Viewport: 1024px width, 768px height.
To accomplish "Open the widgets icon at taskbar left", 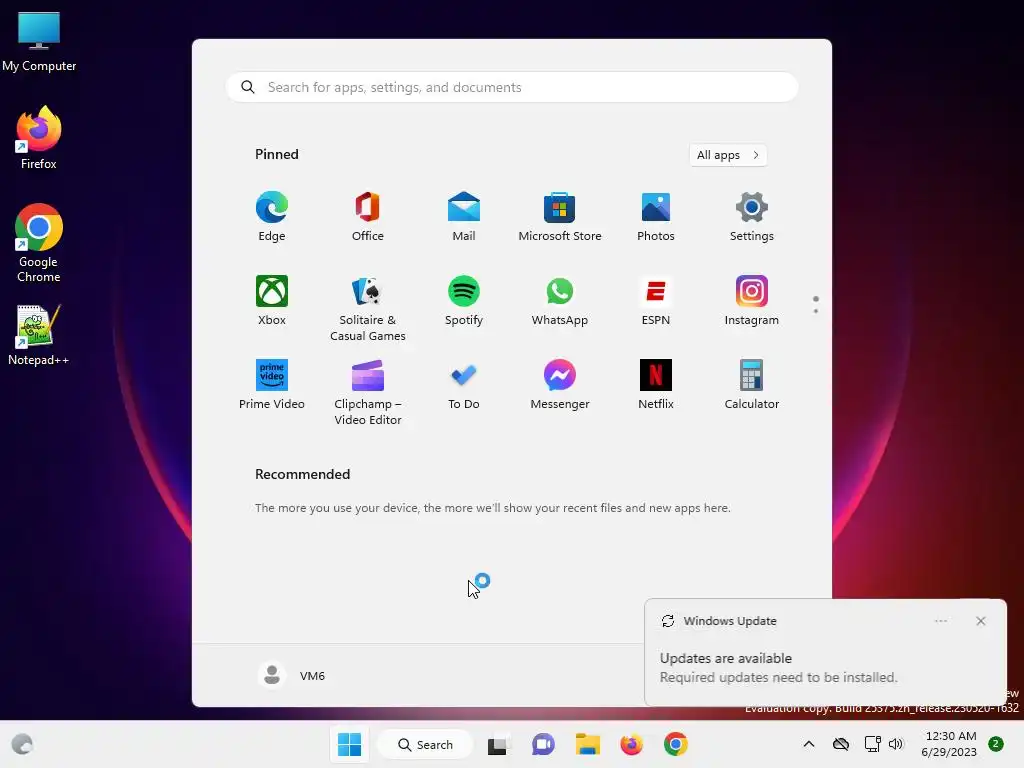I will pyautogui.click(x=22, y=744).
